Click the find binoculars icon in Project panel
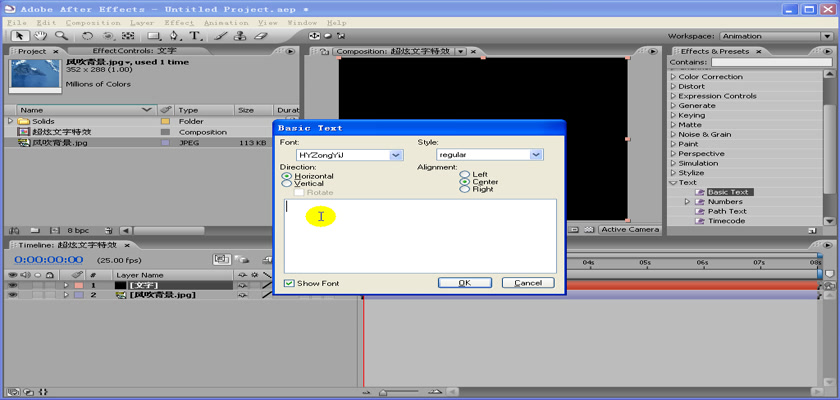 pos(14,230)
